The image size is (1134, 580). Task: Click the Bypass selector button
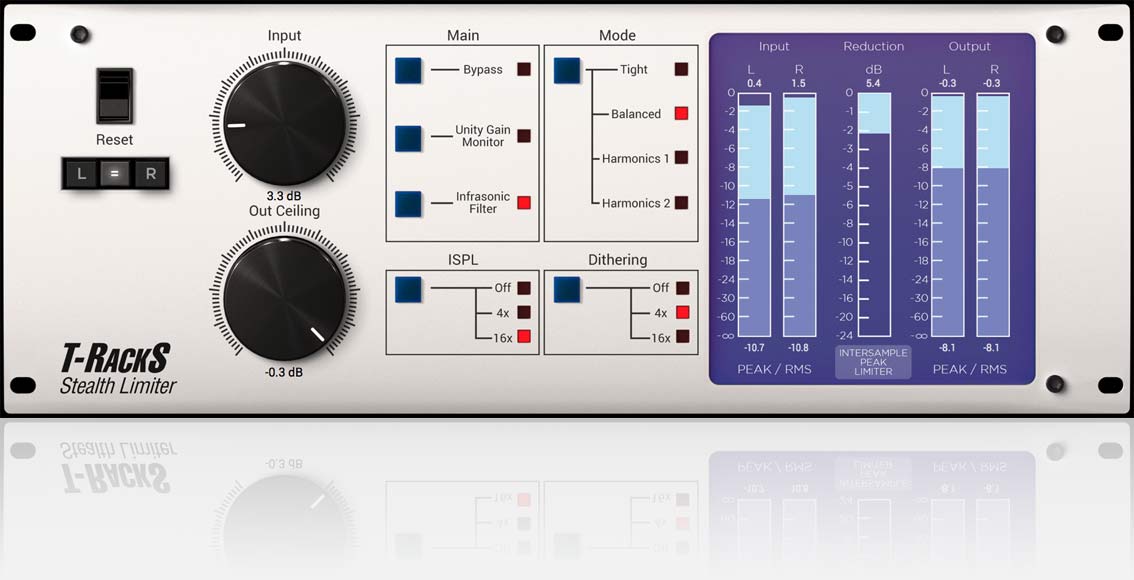point(407,70)
